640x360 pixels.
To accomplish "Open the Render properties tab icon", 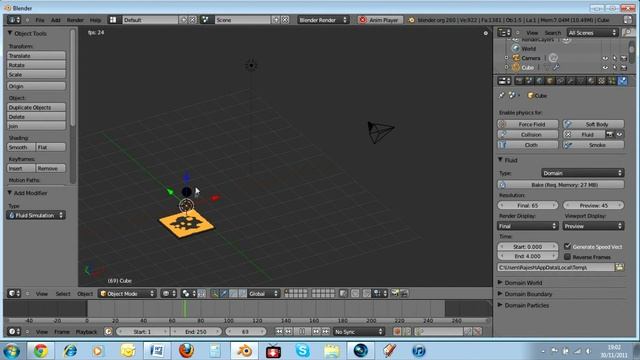I will coord(519,81).
